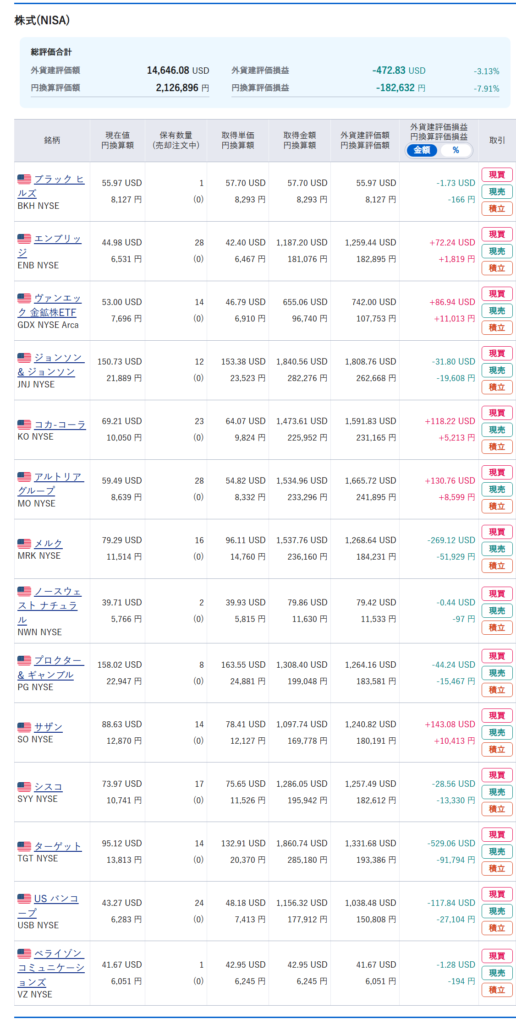Click US flag icon beside ブラック ヒルズ
The width and height of the screenshot is (516, 1024).
point(24,179)
